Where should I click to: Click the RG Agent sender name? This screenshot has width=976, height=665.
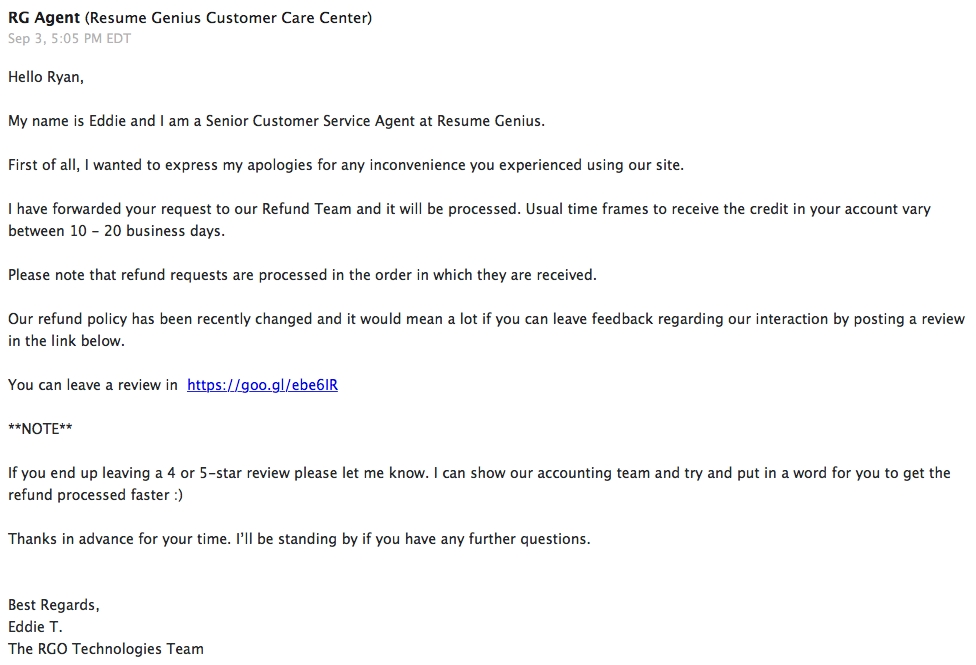point(44,18)
